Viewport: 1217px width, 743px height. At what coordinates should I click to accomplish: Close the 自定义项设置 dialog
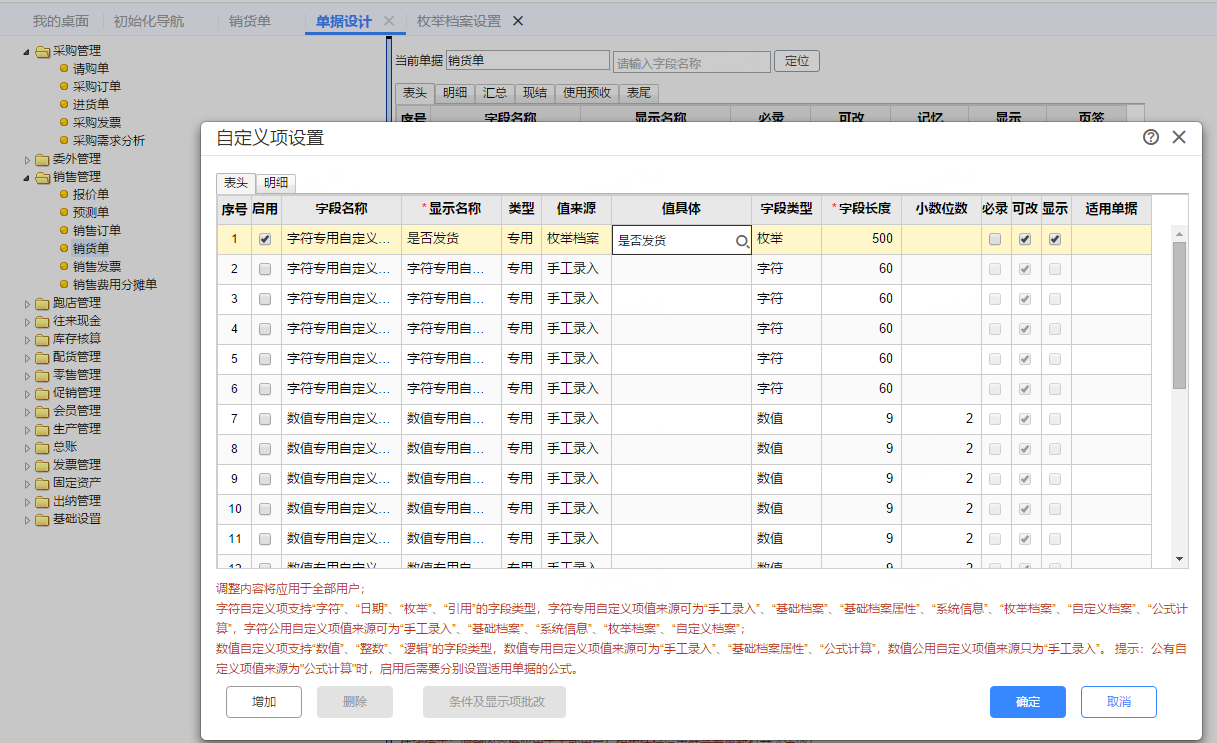(1179, 137)
